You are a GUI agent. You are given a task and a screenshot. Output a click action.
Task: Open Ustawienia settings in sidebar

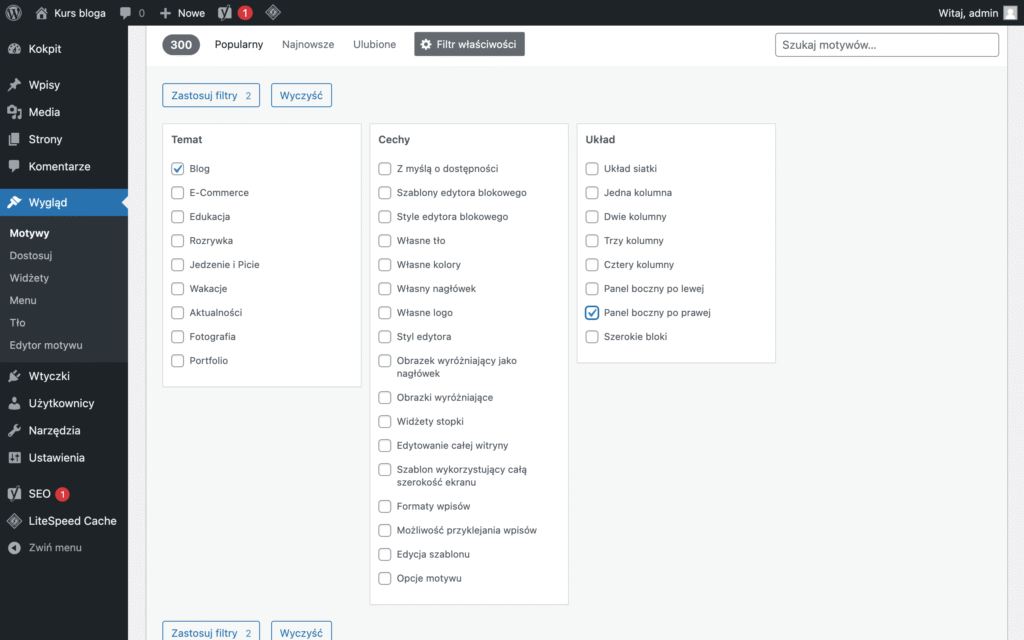point(56,457)
